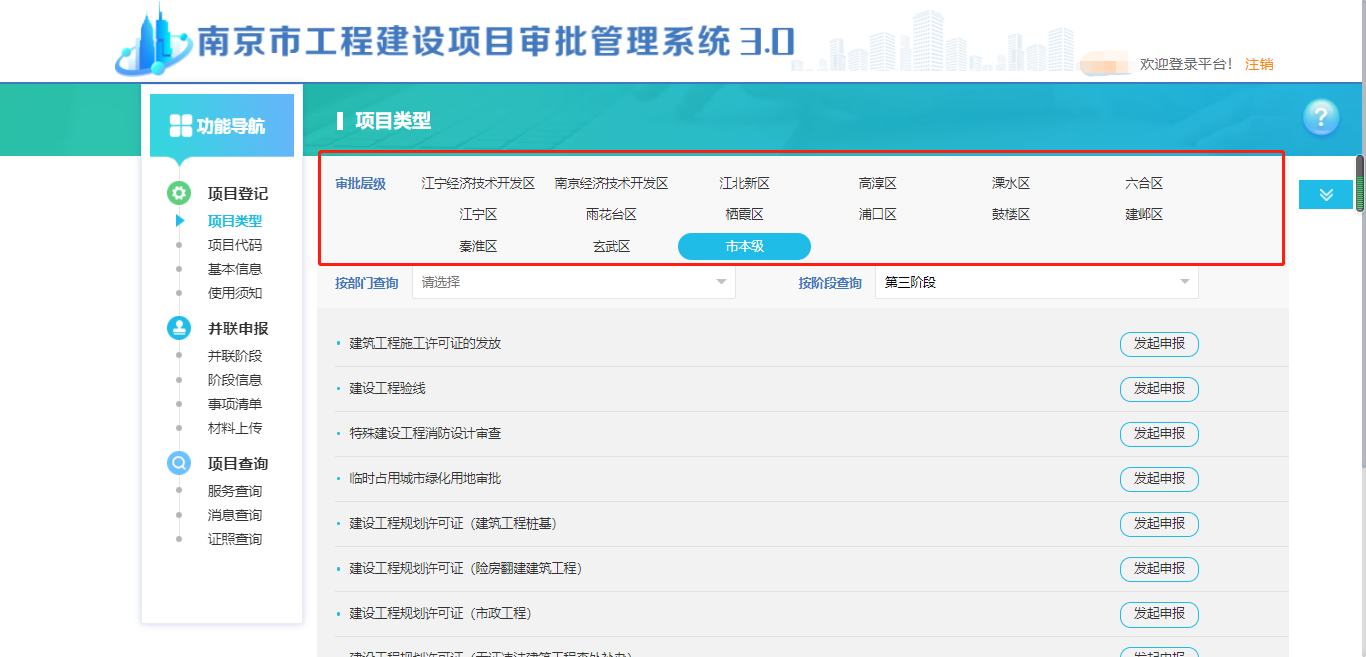The width and height of the screenshot is (1366, 657).
Task: Click the magnifier 项目查询 icon
Action: pos(179,463)
